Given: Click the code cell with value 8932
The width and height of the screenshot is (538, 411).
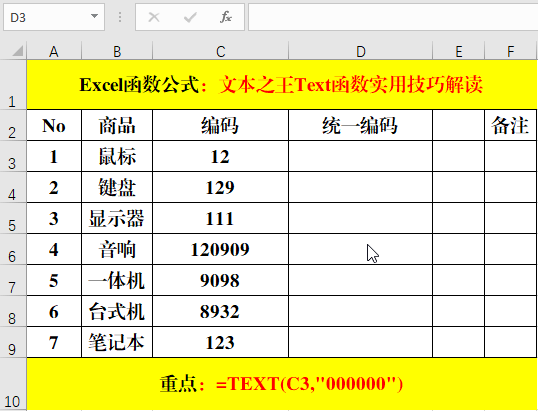Looking at the screenshot, I should 220,311.
